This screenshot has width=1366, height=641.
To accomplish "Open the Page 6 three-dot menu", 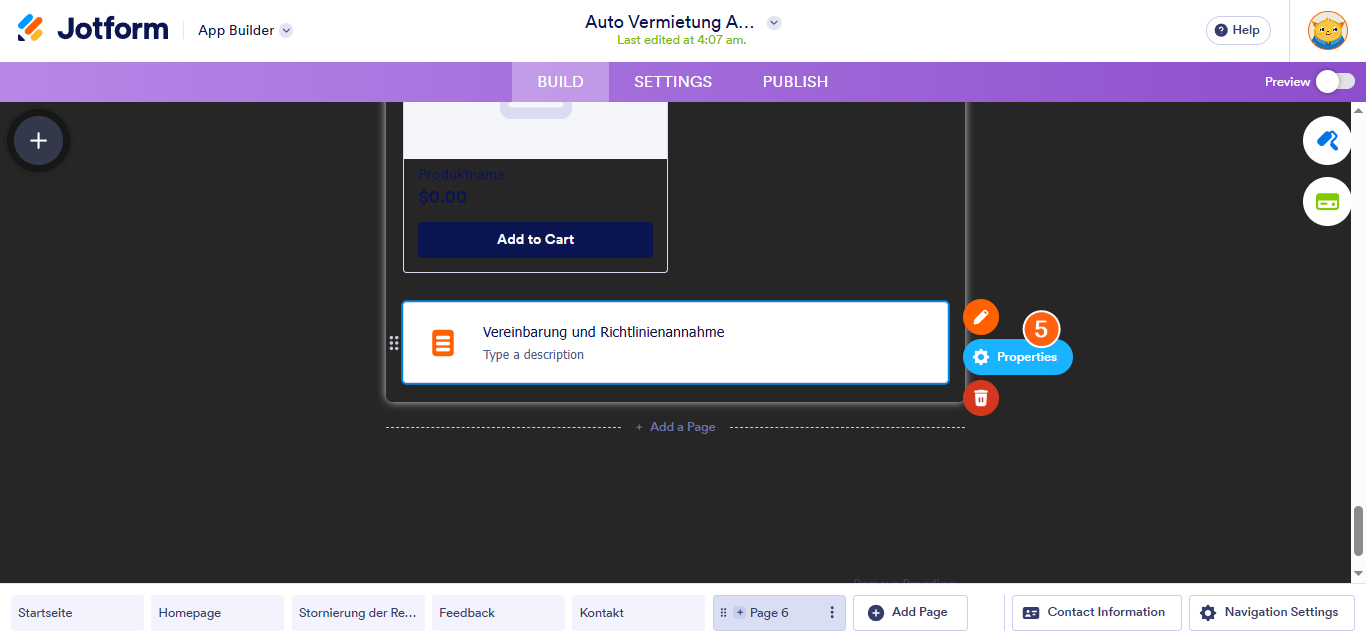I will pyautogui.click(x=832, y=613).
